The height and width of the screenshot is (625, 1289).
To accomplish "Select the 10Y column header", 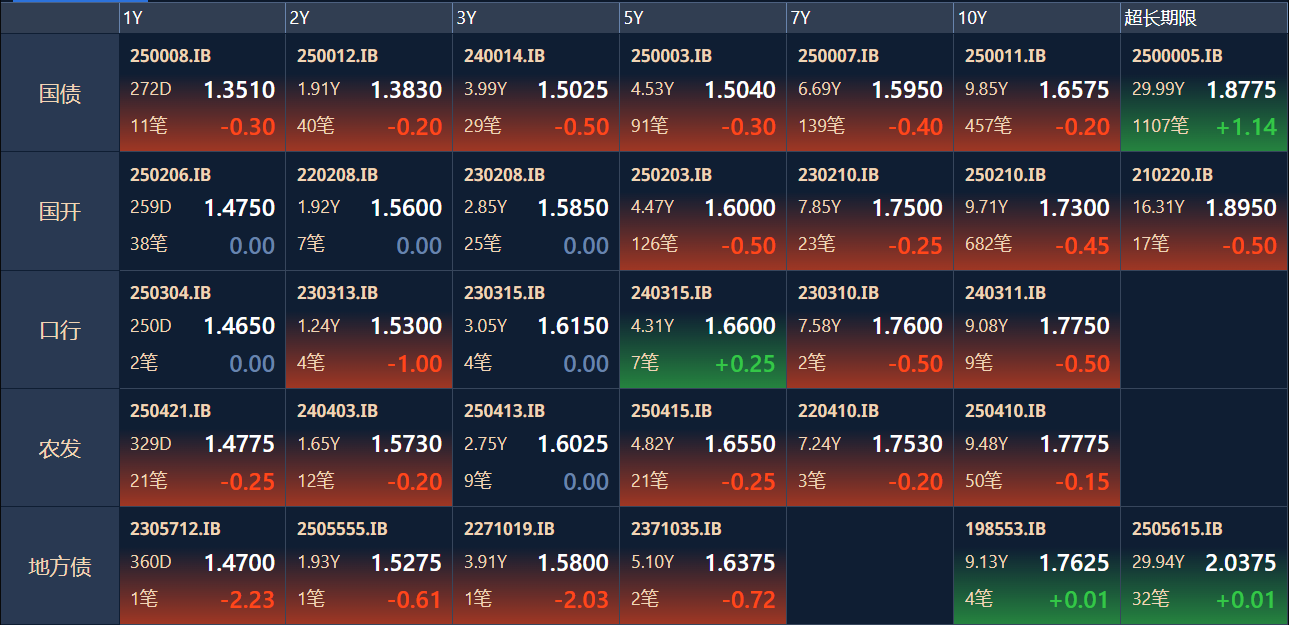I will (1037, 18).
